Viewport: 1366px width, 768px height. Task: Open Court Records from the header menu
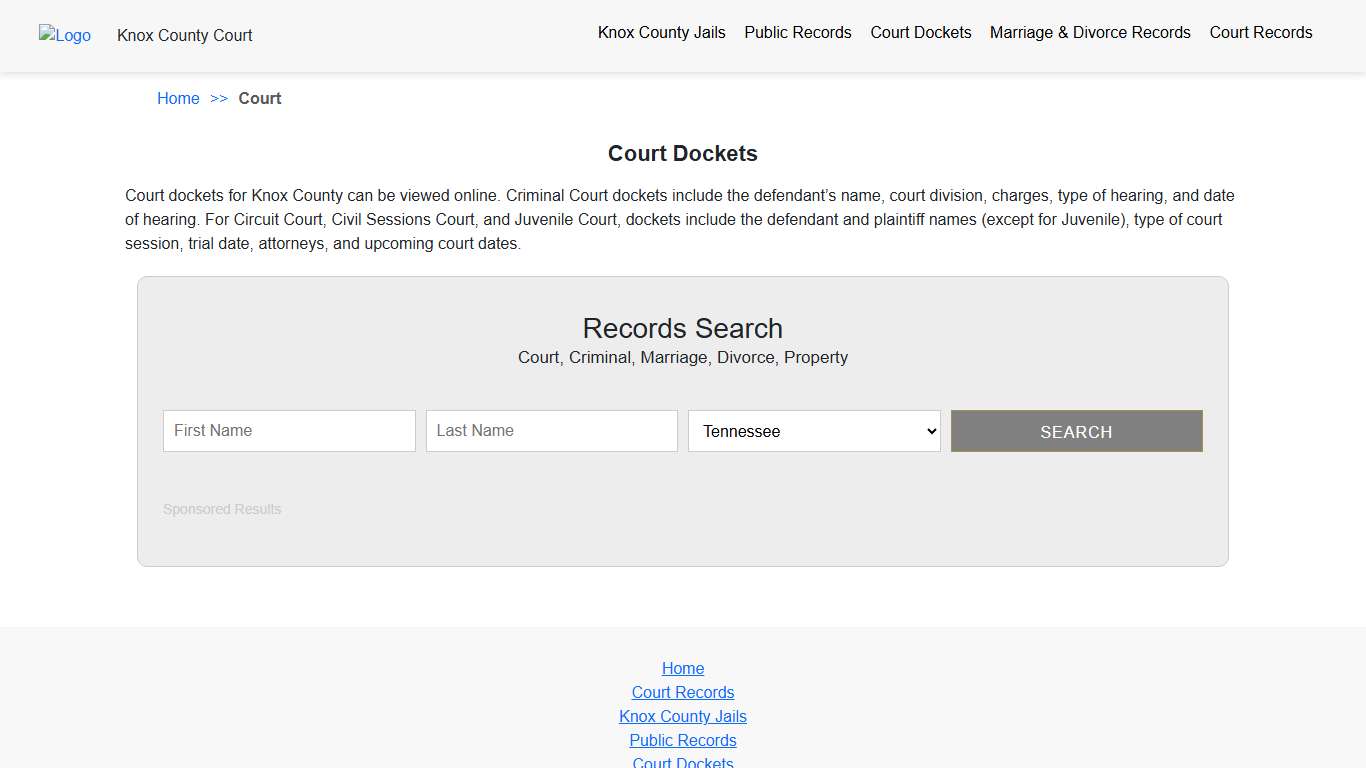pyautogui.click(x=1260, y=32)
